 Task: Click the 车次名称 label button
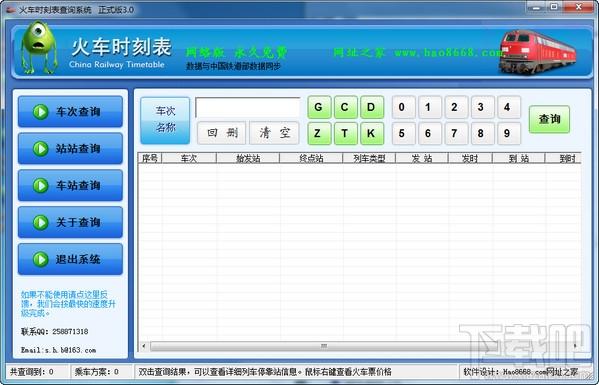coord(165,120)
